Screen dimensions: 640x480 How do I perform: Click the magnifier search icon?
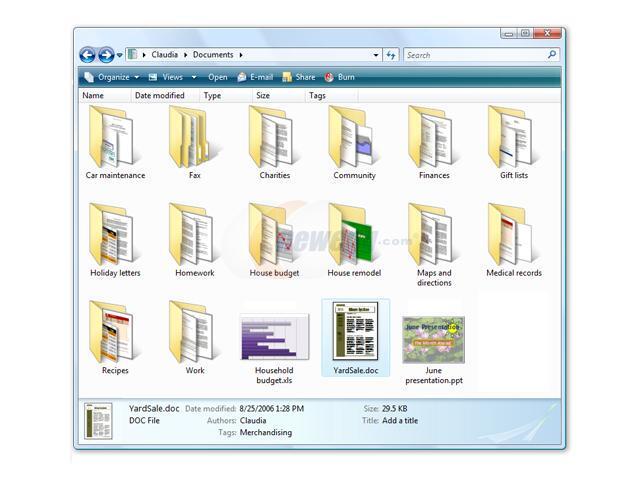click(x=552, y=54)
